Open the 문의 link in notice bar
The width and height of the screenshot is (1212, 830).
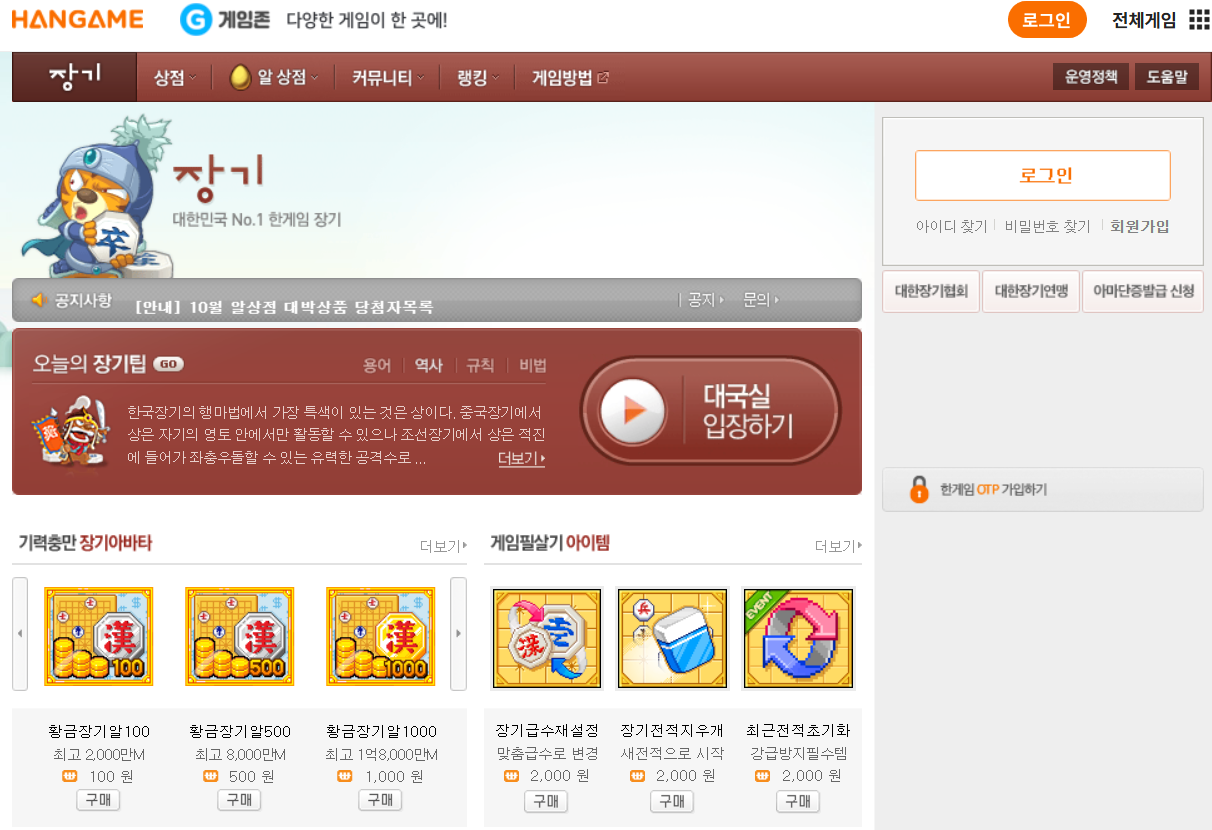(x=760, y=299)
